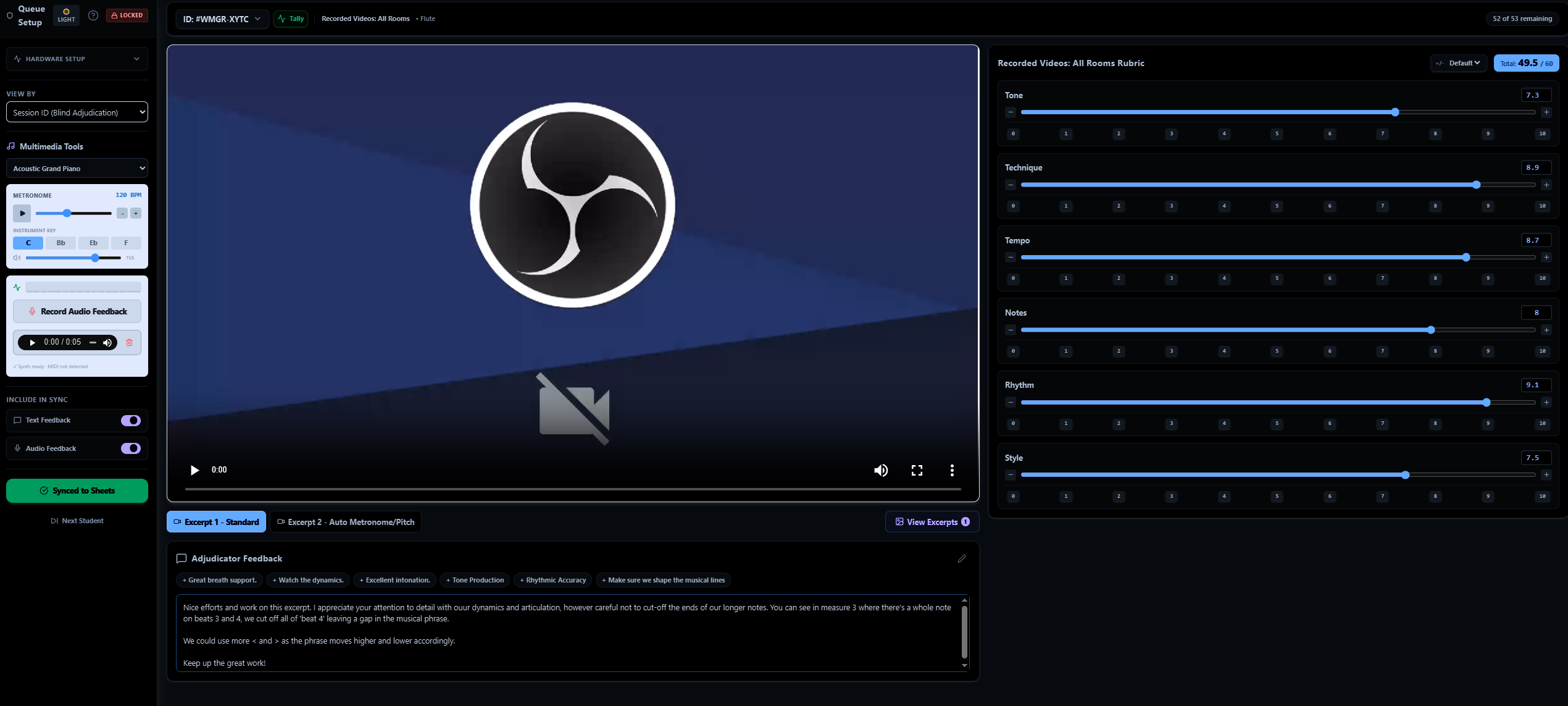
Task: Toggle the Text Feedback sync switch
Action: click(130, 421)
